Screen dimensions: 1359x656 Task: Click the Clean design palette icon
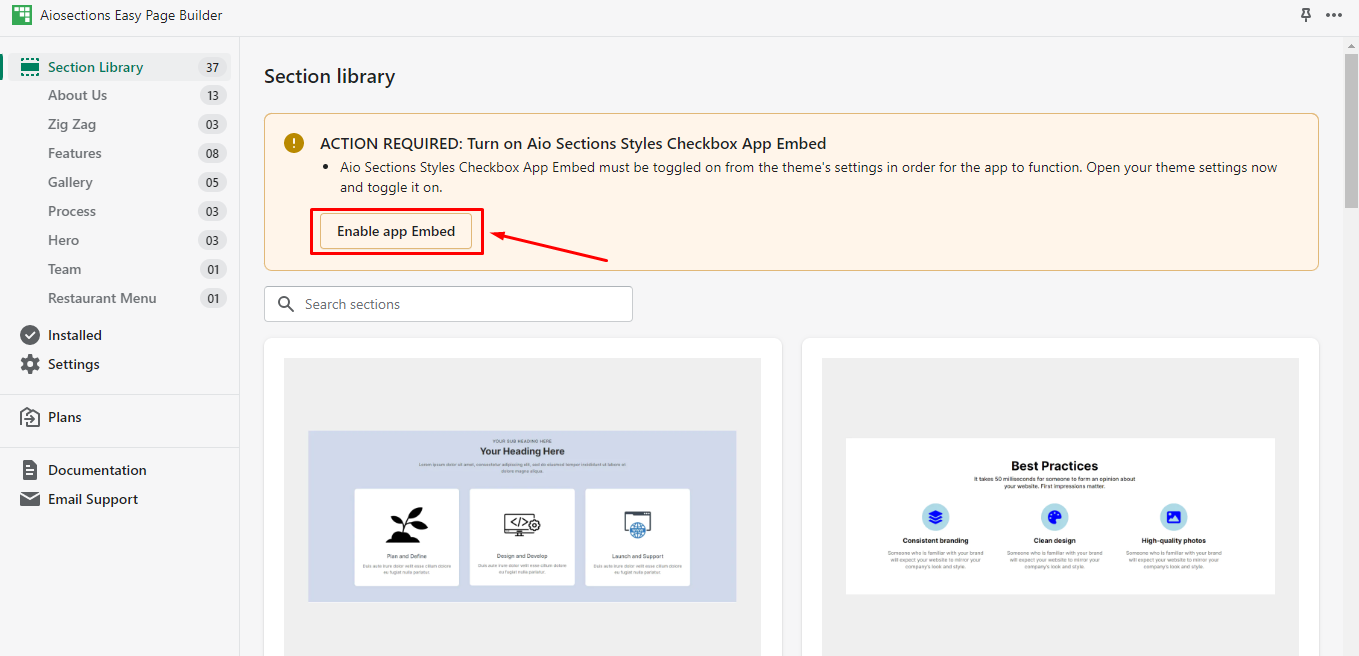click(1054, 517)
